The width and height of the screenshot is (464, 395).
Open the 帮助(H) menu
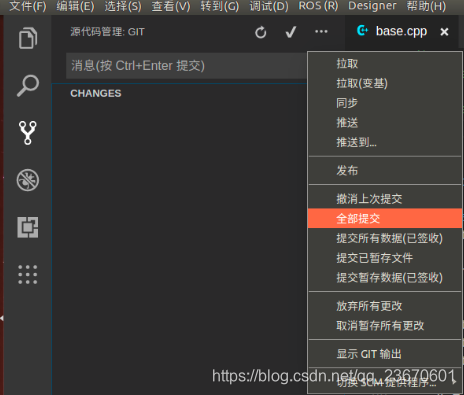[x=426, y=6]
